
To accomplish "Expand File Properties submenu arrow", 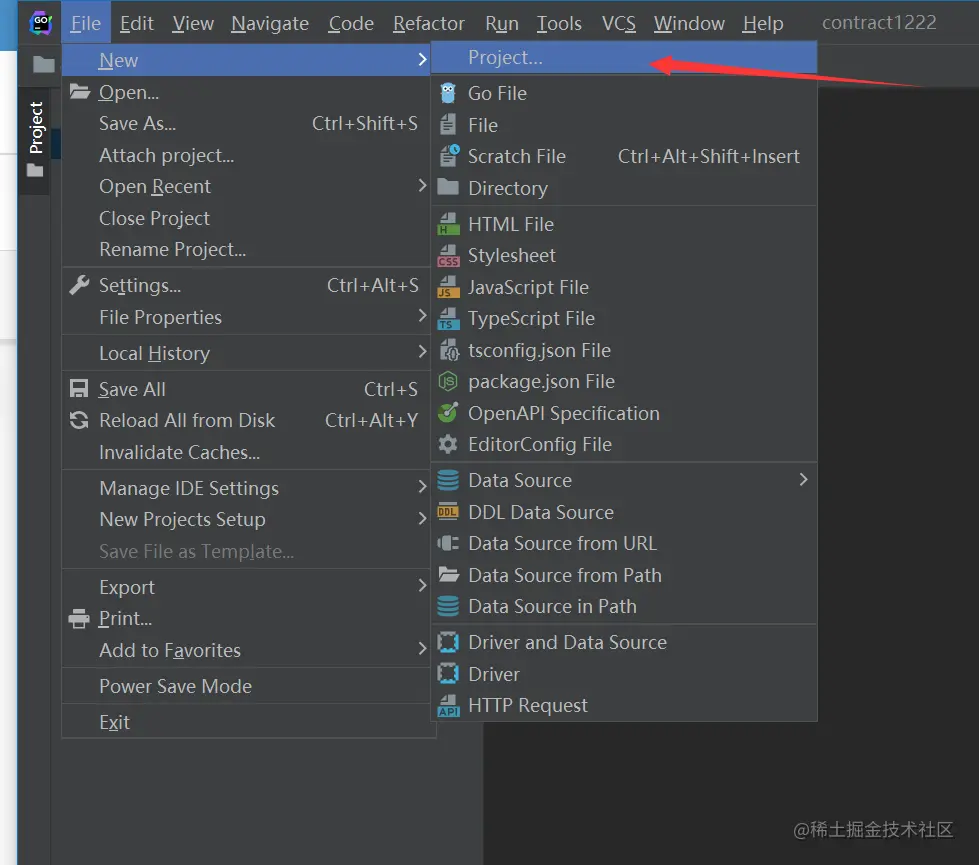I will point(422,316).
